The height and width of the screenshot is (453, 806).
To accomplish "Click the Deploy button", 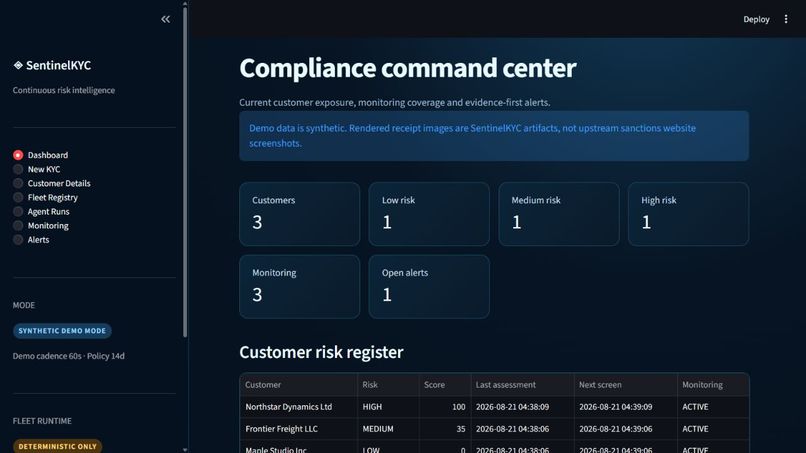I will [756, 20].
